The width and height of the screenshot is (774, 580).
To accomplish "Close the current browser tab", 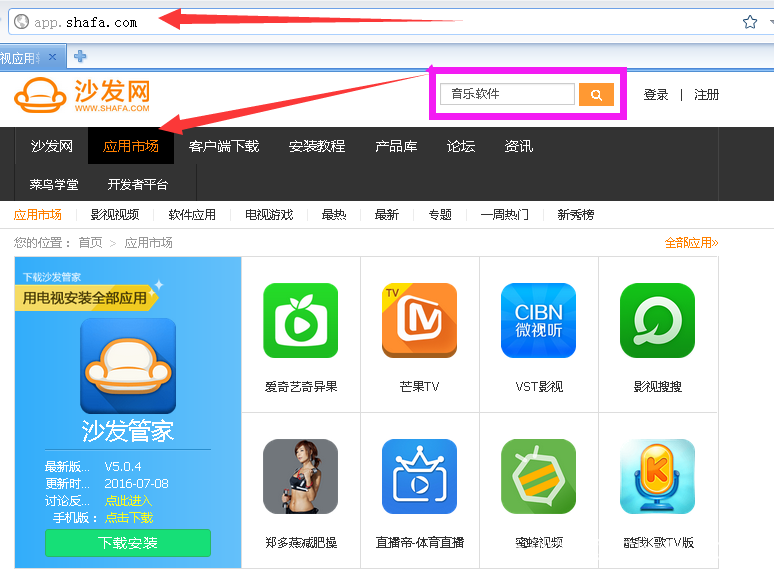I will tap(52, 57).
